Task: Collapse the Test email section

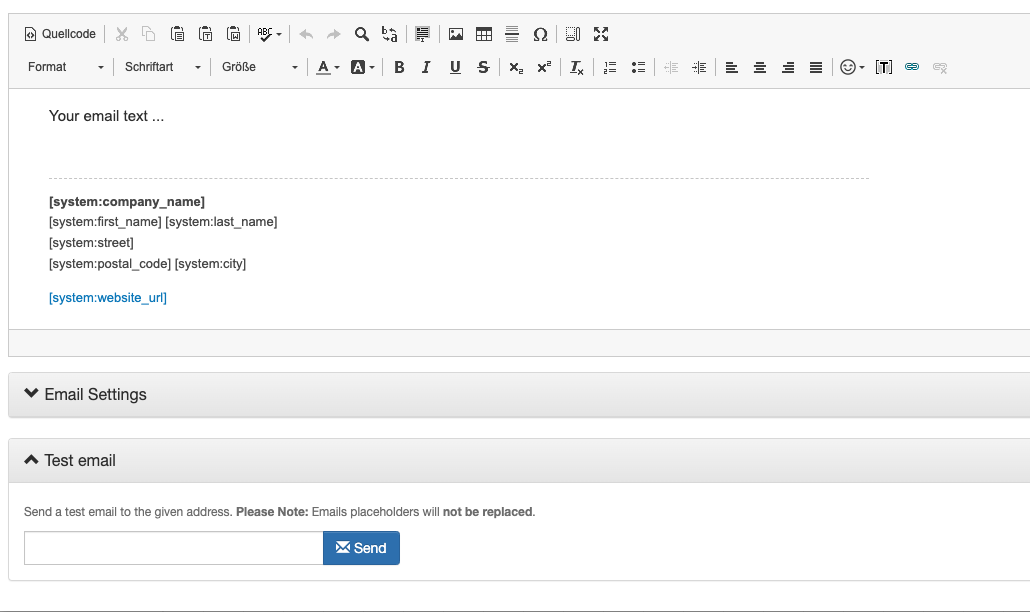Action: (519, 460)
